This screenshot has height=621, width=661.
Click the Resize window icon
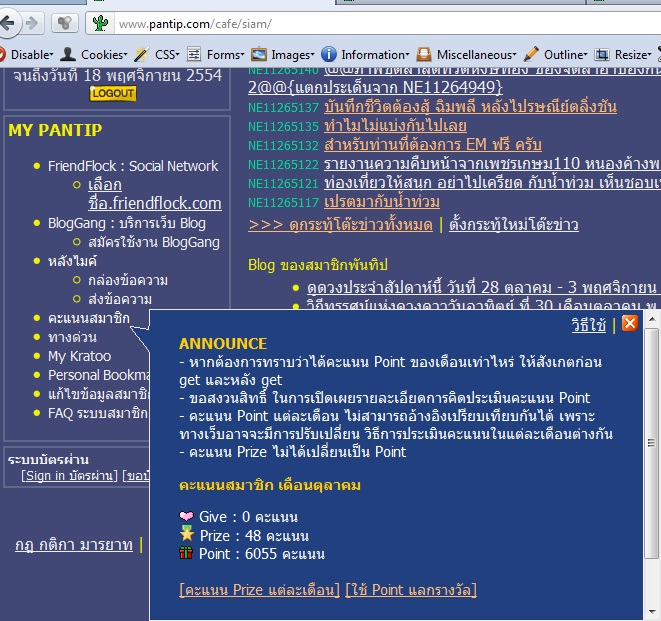602,55
